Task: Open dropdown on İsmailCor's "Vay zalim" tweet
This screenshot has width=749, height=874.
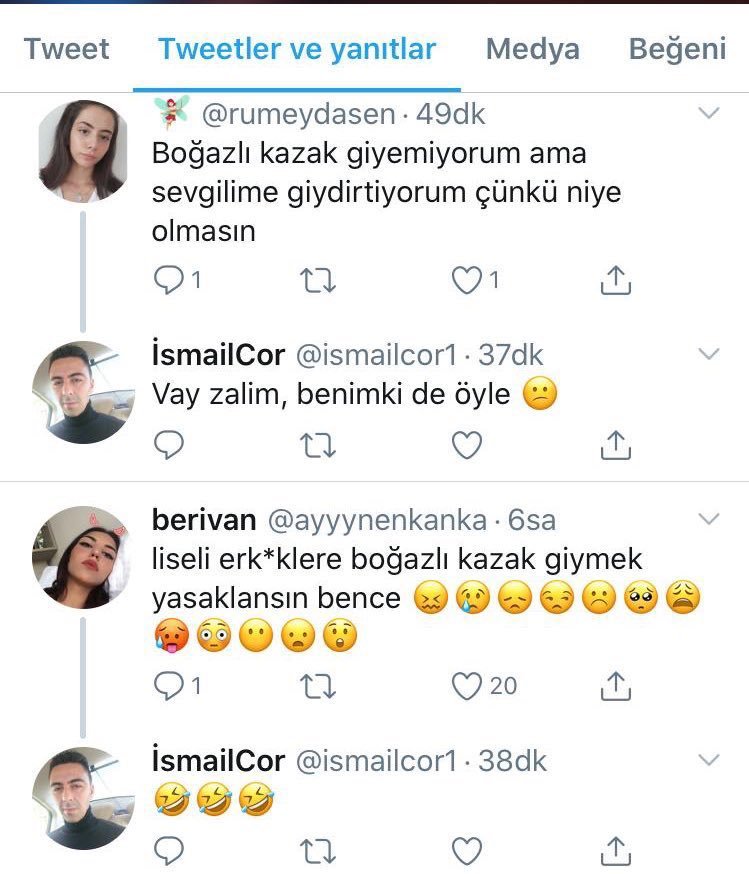Action: 709,354
